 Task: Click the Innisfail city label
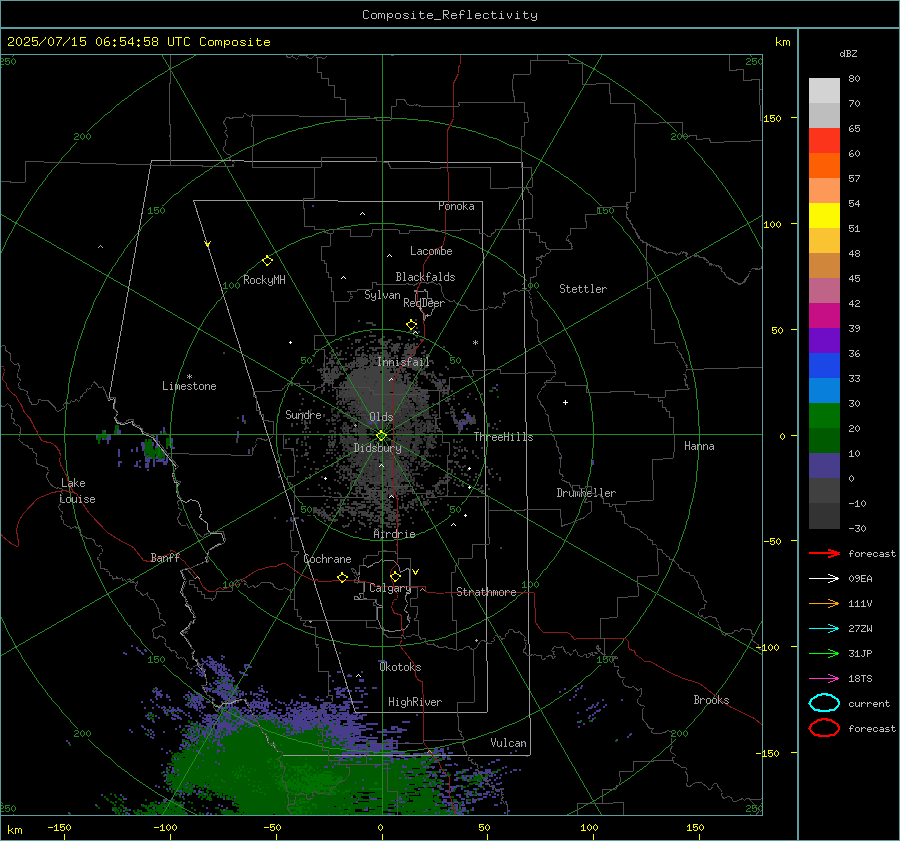(403, 362)
